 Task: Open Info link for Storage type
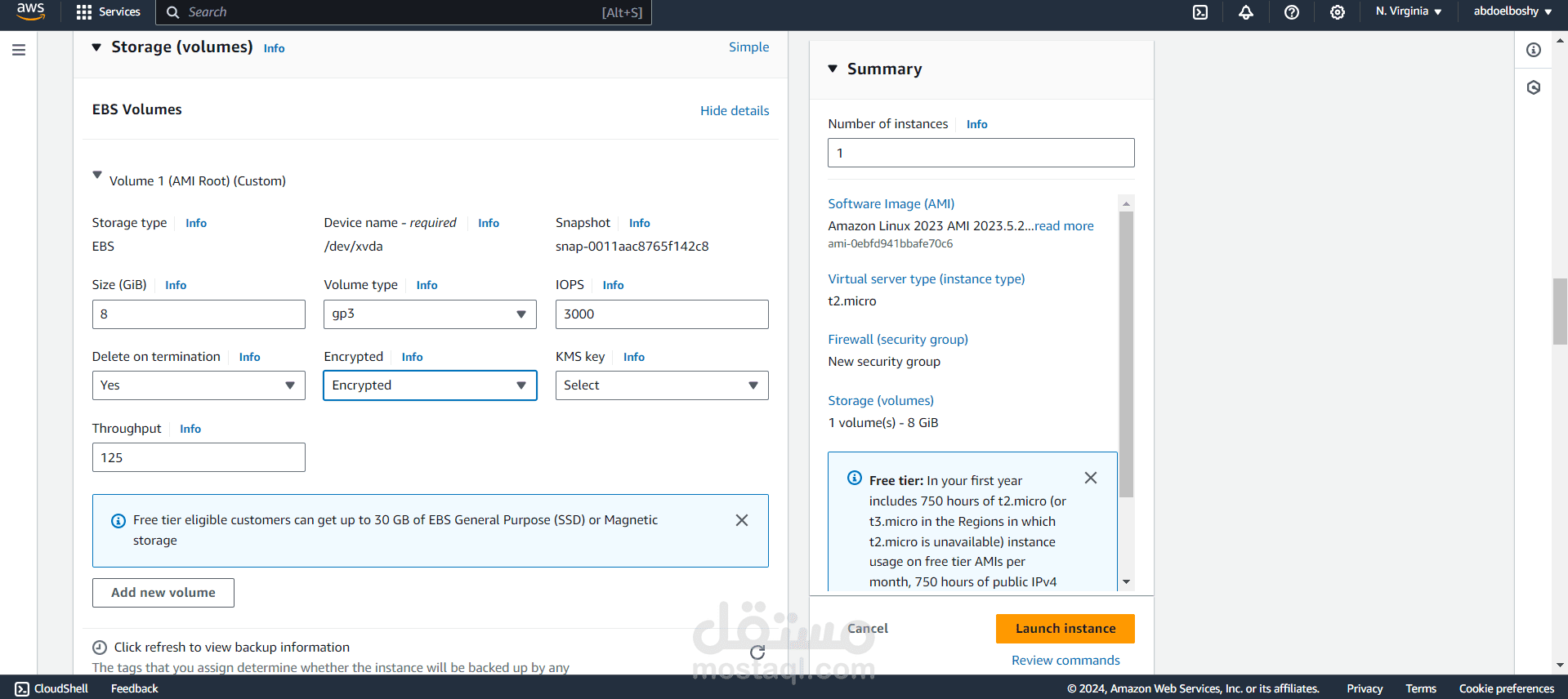(196, 223)
